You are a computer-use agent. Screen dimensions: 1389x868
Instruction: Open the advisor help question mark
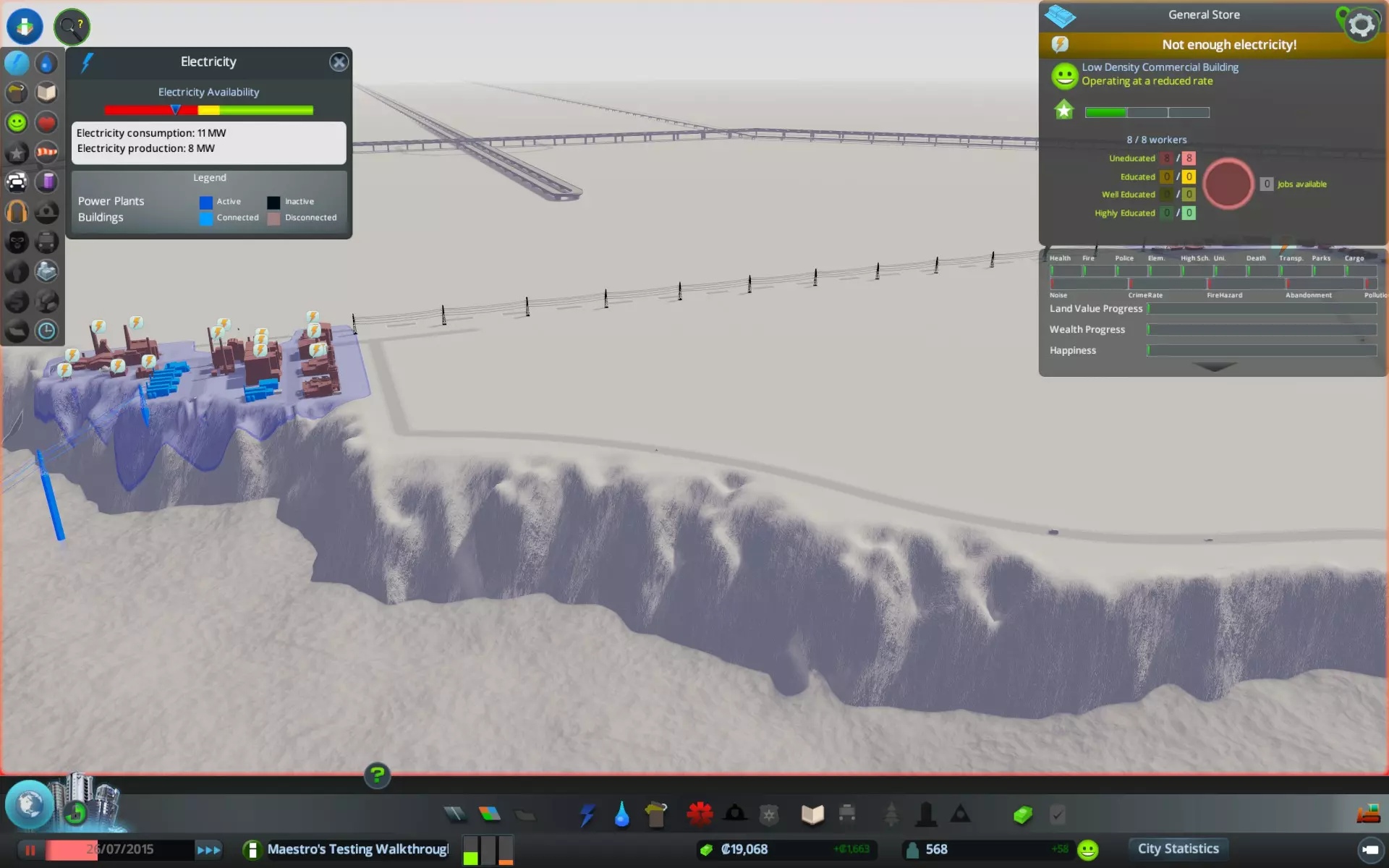point(377,775)
